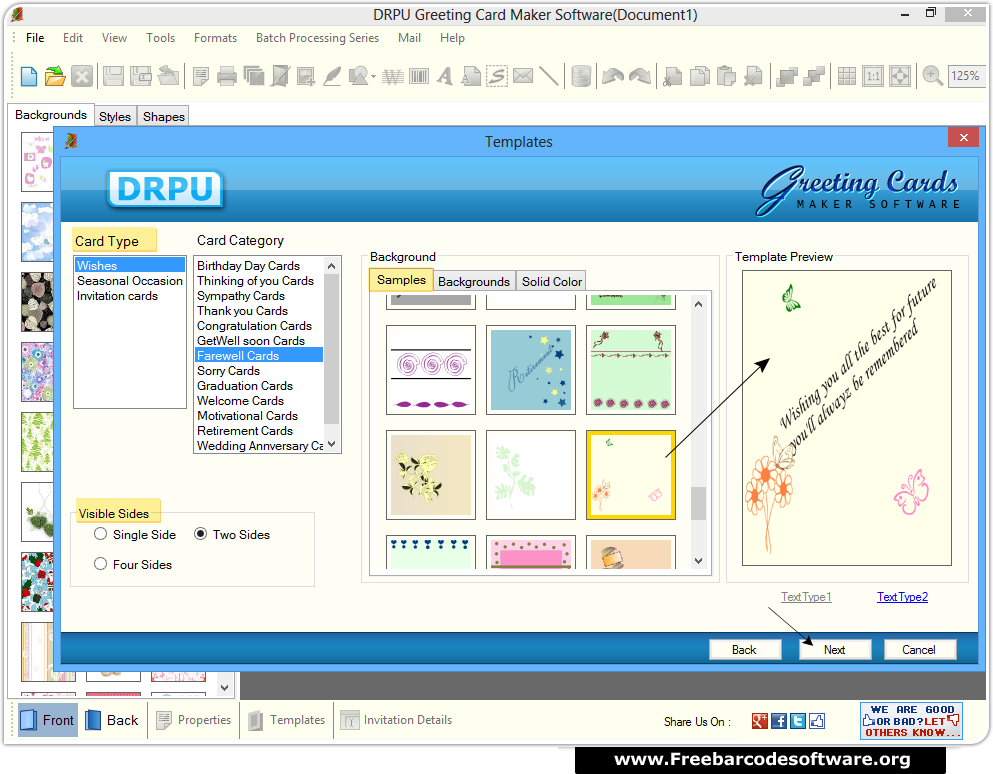Open the Formats menu
This screenshot has width=993, height=774.
(x=215, y=38)
